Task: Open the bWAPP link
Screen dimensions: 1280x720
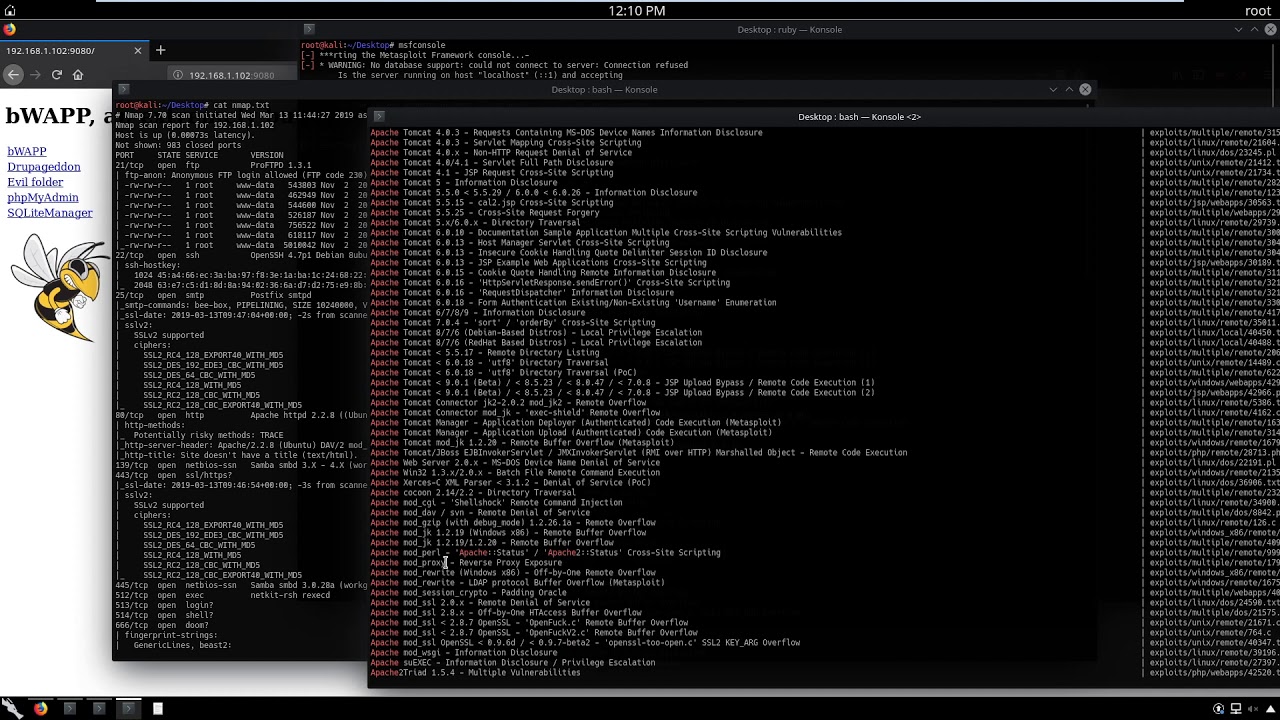Action: pyautogui.click(x=27, y=152)
